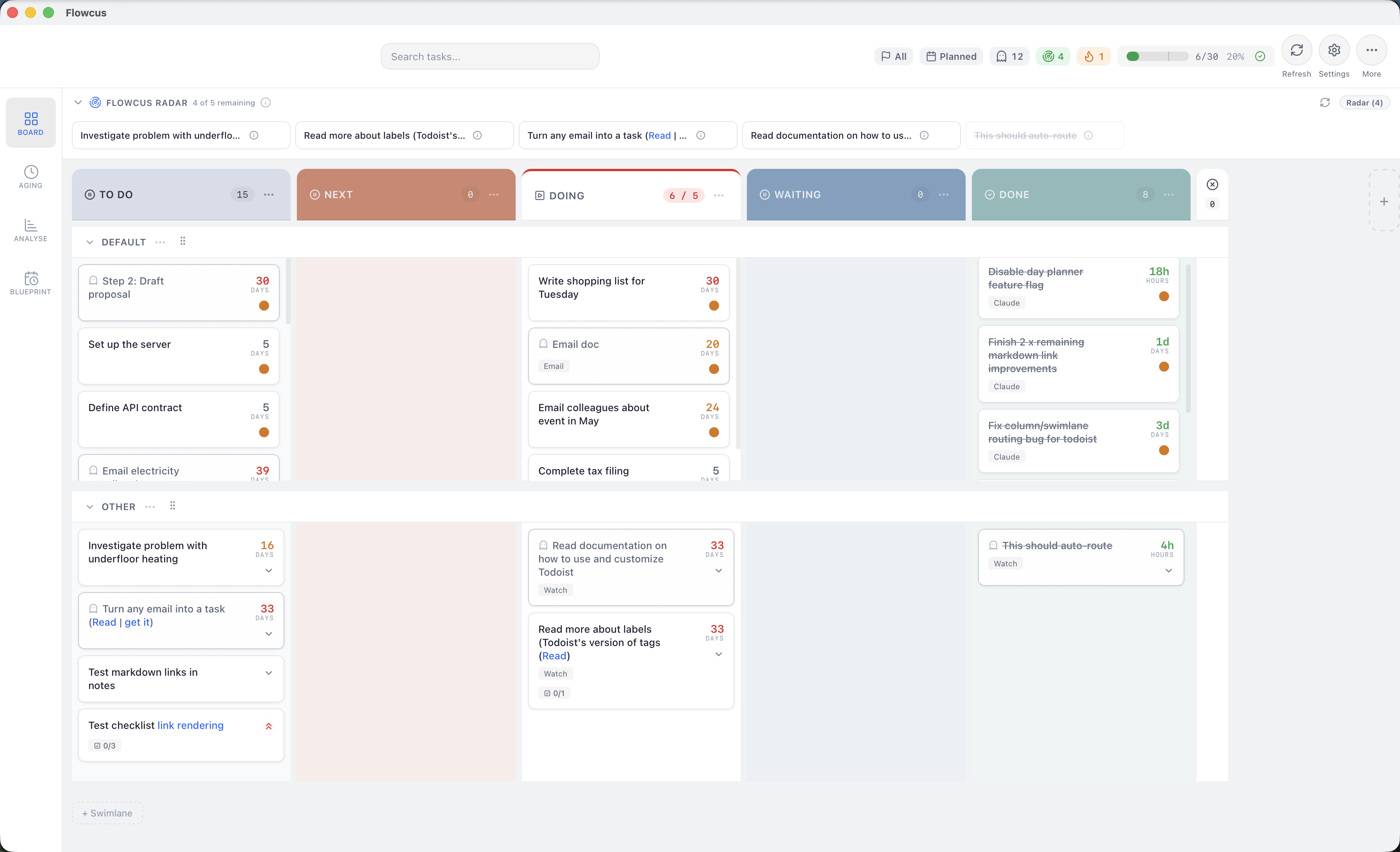
Task: Click the Search tasks input field
Action: [x=490, y=56]
